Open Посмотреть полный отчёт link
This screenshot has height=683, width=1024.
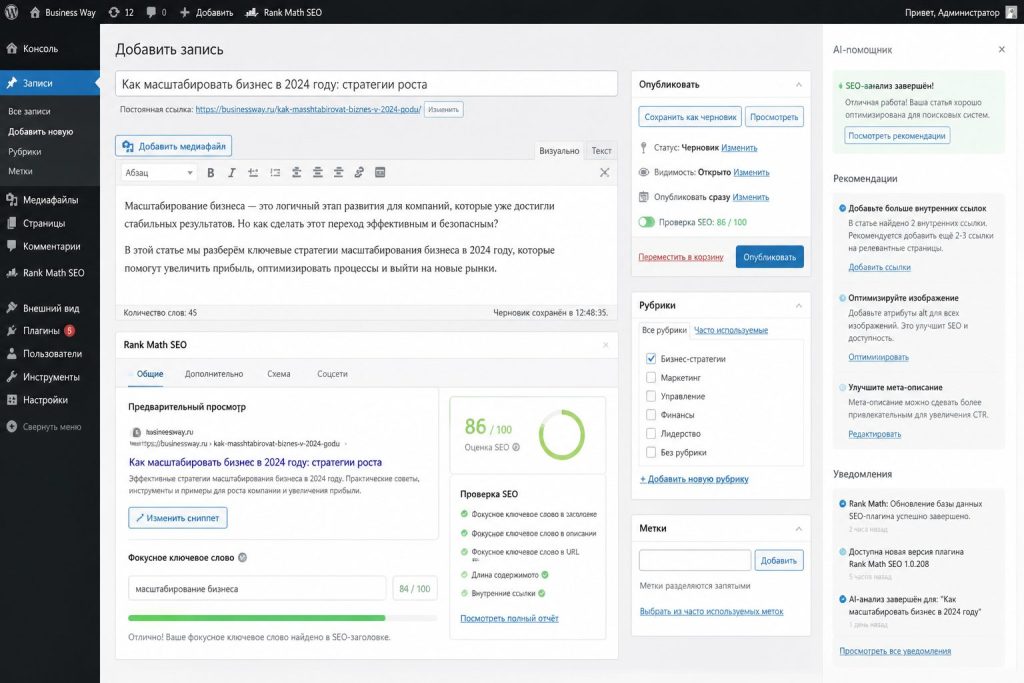(509, 618)
